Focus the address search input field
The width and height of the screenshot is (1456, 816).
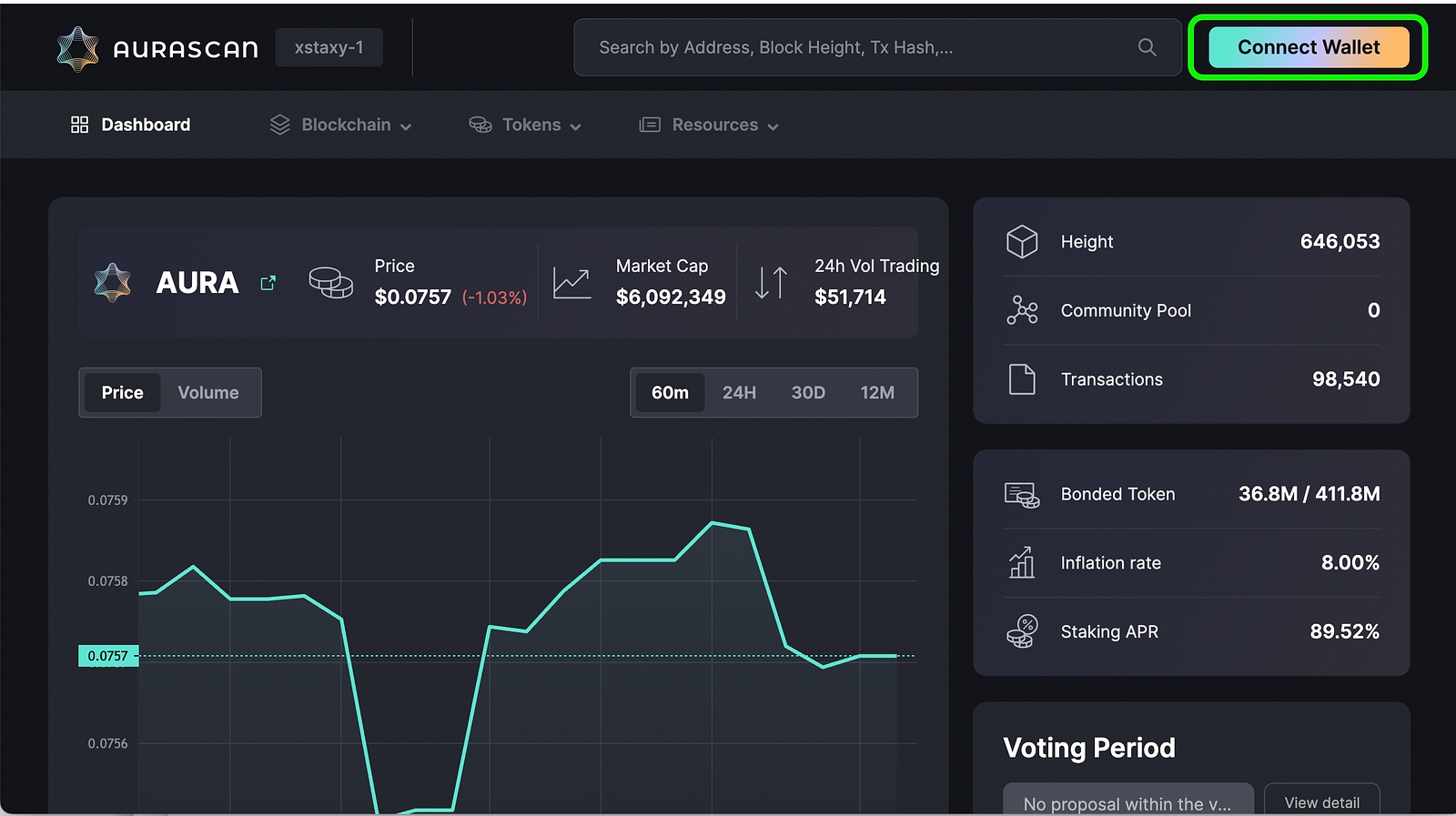[x=855, y=47]
